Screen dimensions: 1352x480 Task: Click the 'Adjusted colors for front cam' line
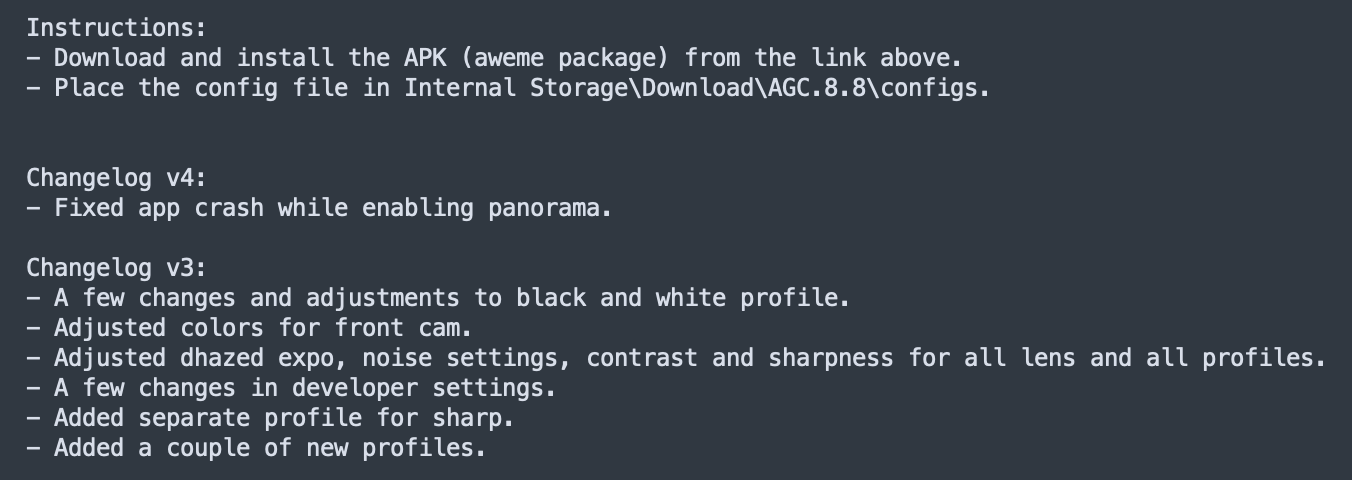point(249,328)
